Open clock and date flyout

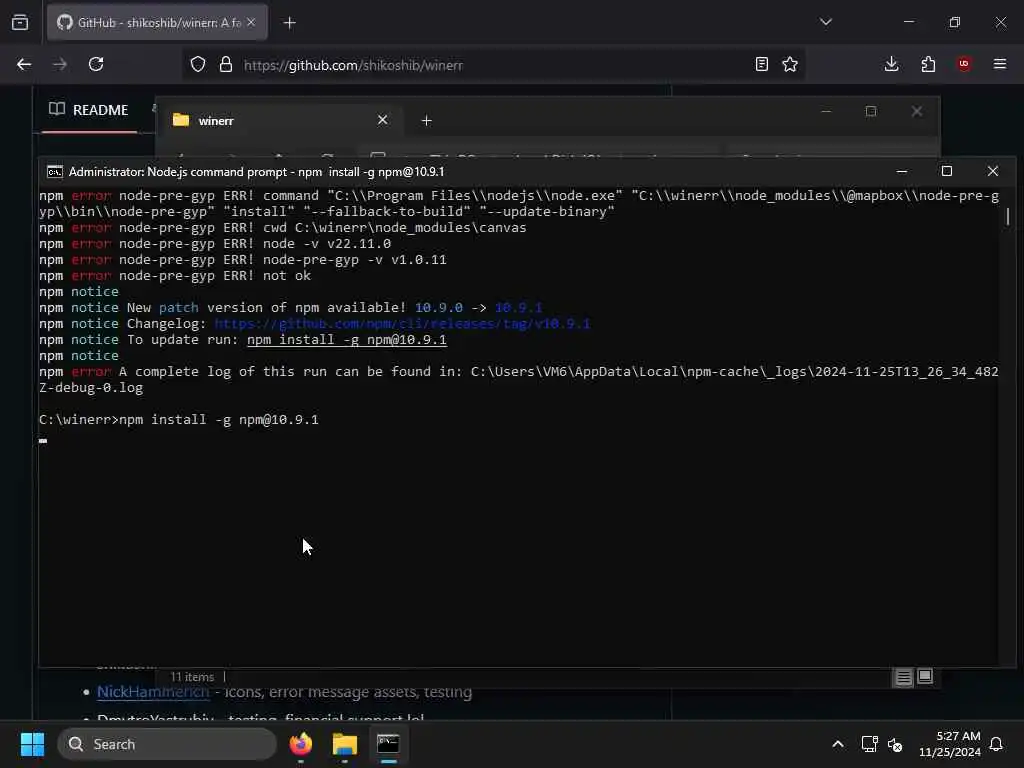click(950, 744)
